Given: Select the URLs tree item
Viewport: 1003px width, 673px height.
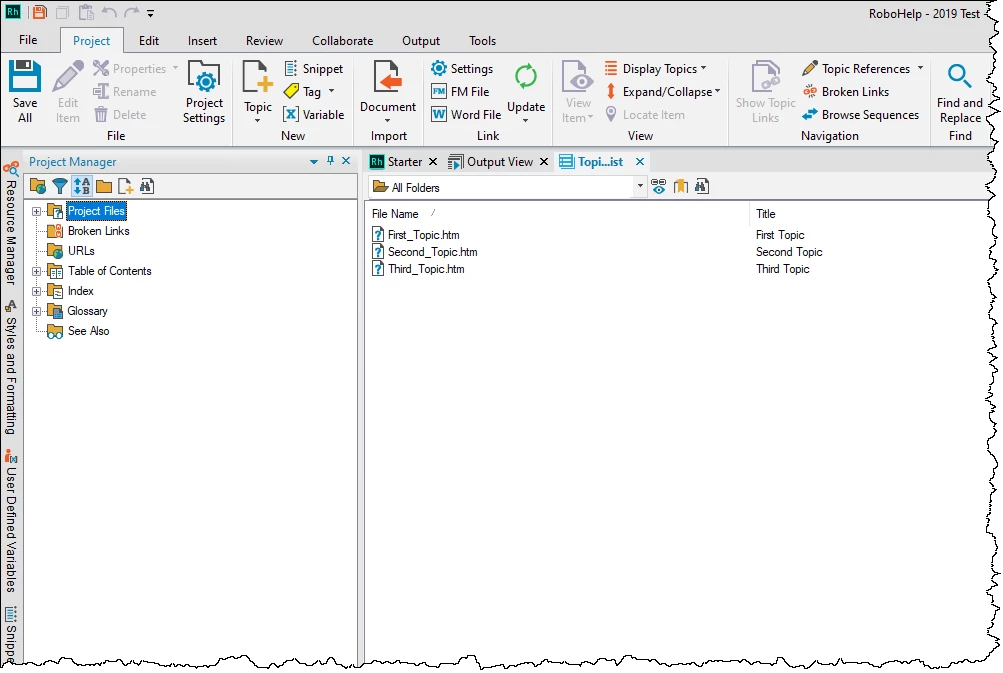Looking at the screenshot, I should tap(81, 251).
